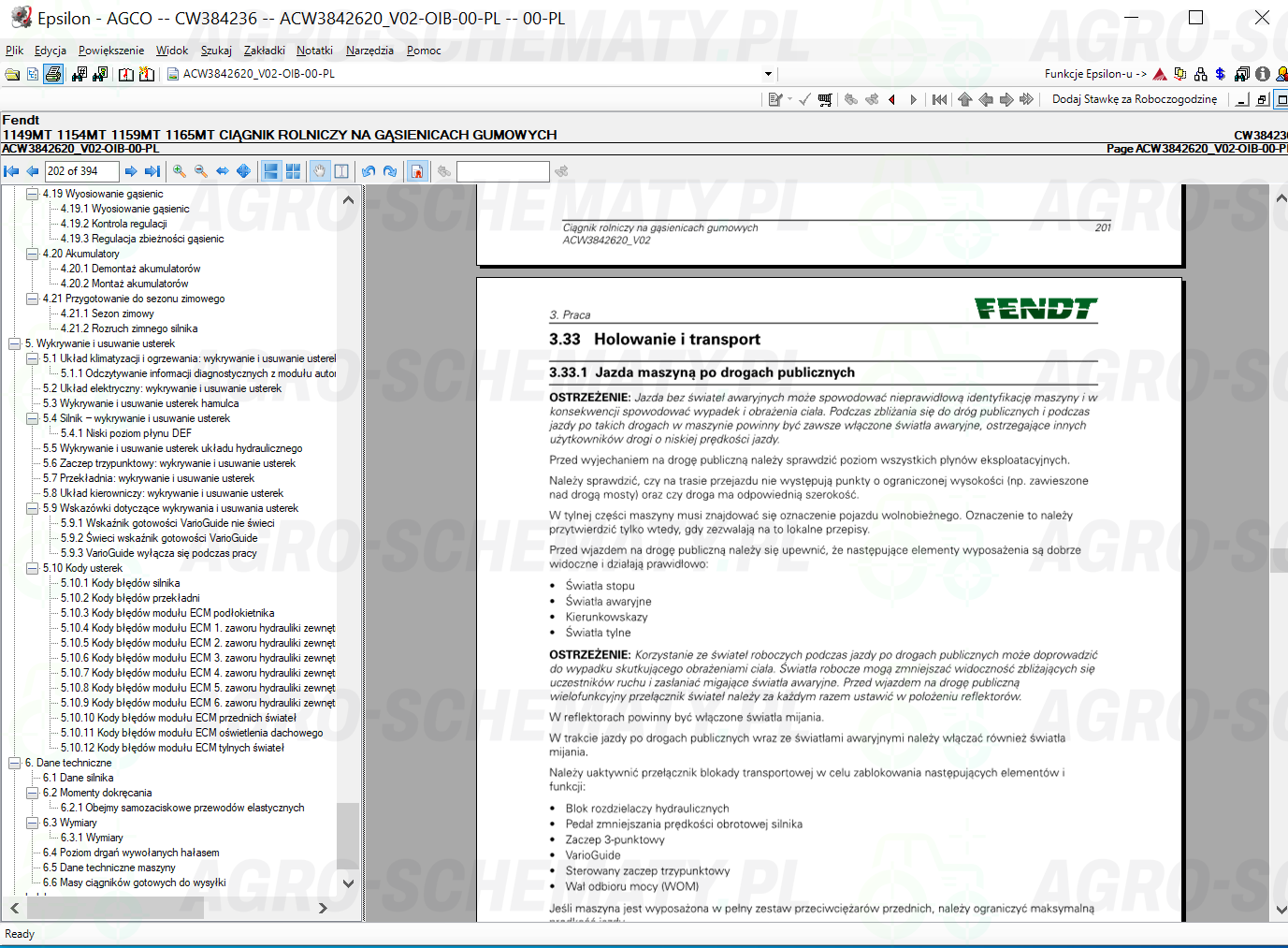Select 5.9.3 VarioGuide wyłącza się podczas pracy
The height and width of the screenshot is (948, 1288).
[158, 553]
